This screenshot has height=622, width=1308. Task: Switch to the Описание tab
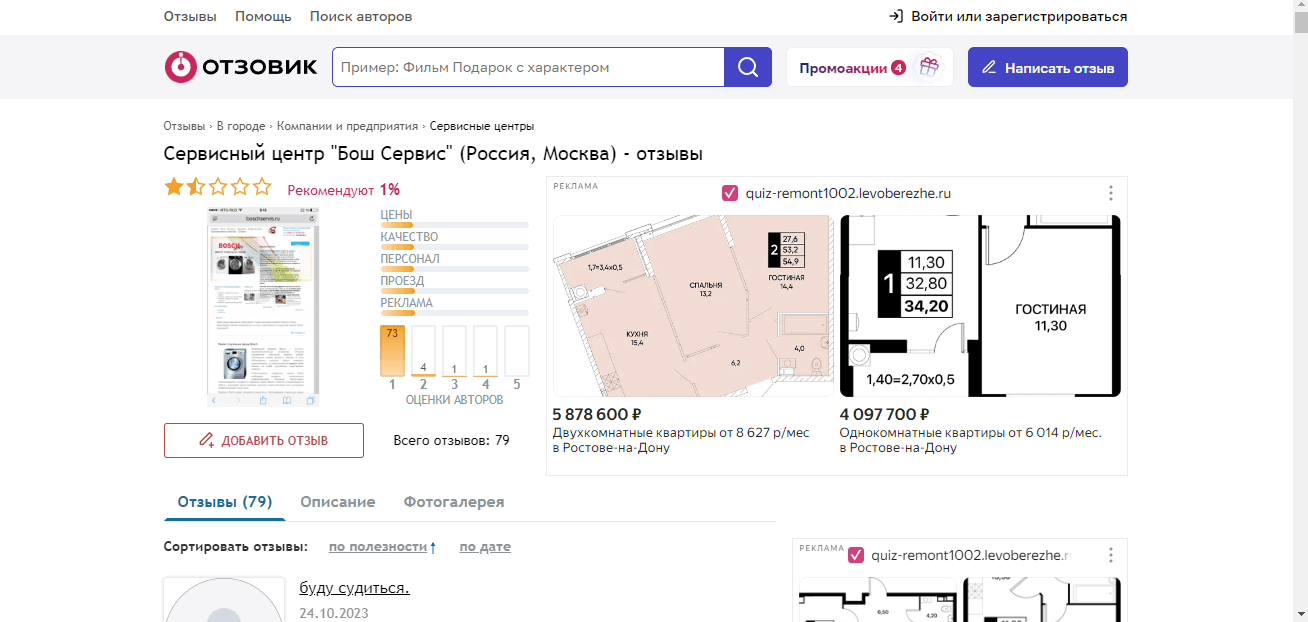[338, 501]
